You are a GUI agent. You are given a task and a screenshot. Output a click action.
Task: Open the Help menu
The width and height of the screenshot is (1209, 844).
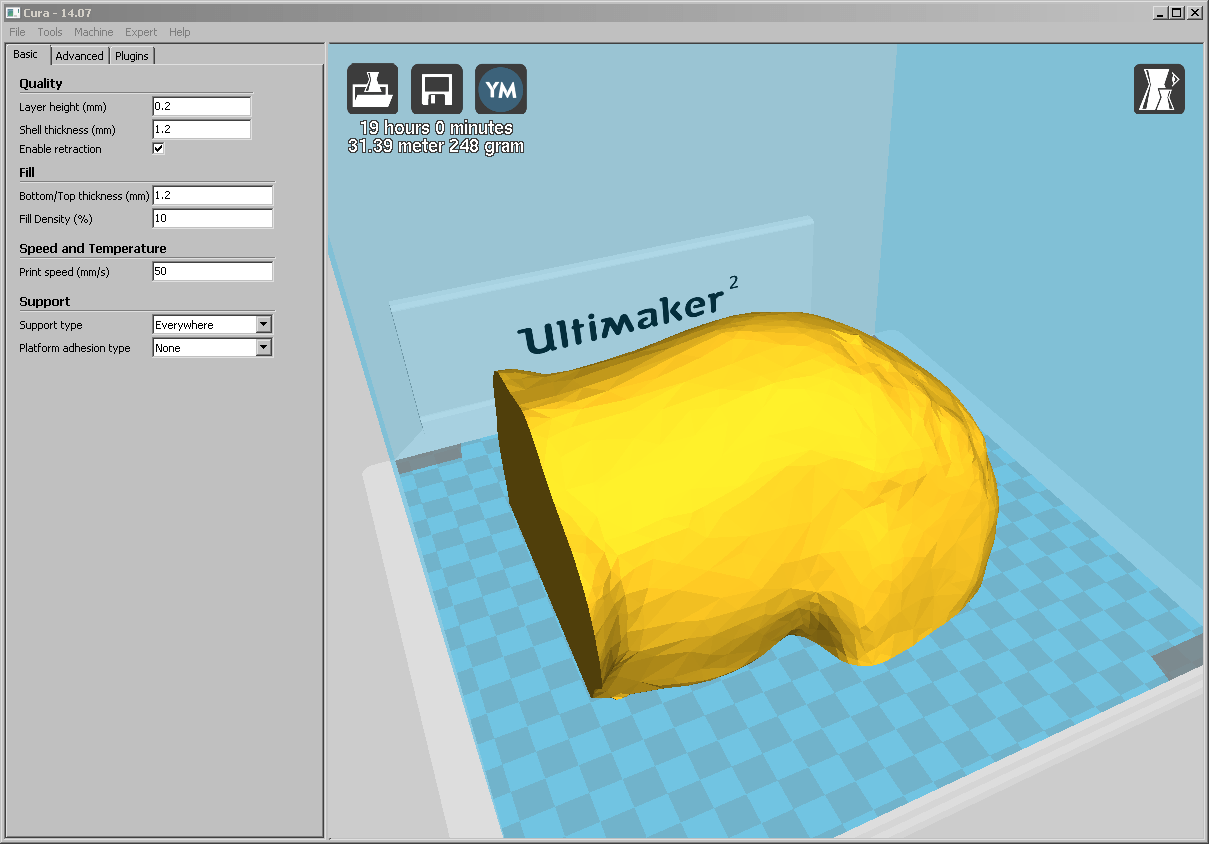point(180,32)
